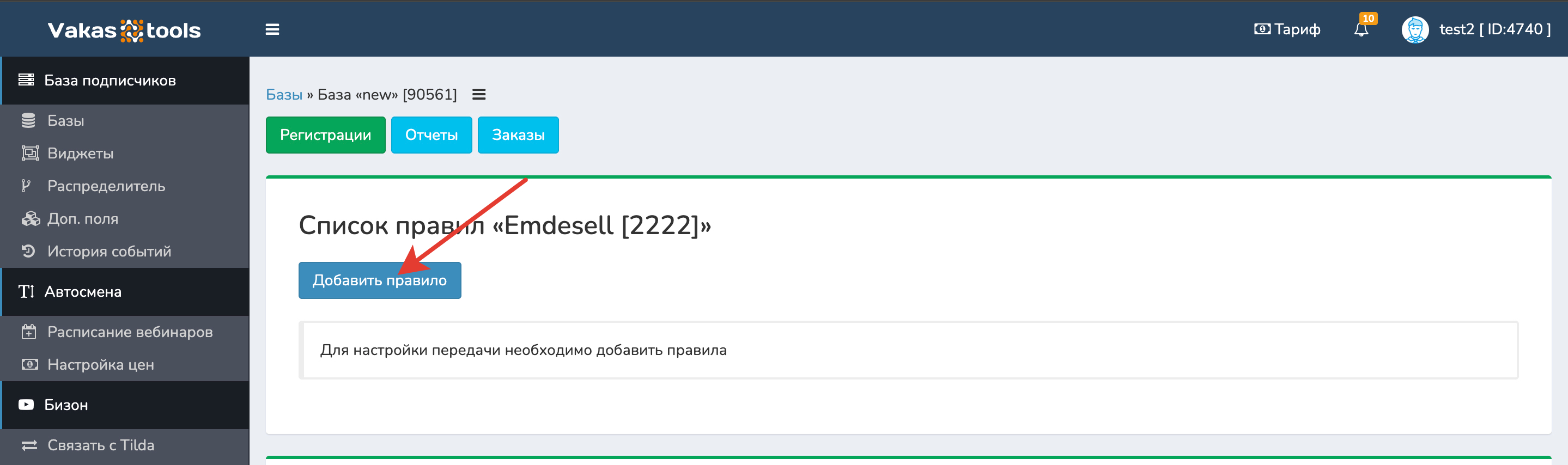Collapse the Автосмена sidebar section

click(x=83, y=291)
